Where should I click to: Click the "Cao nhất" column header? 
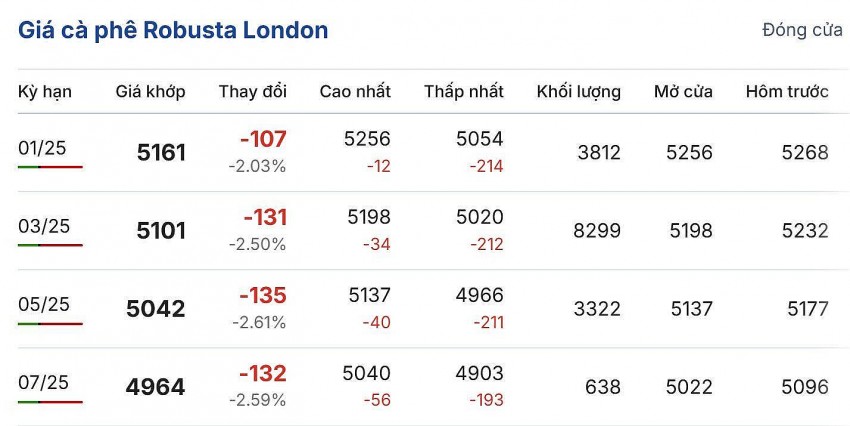point(355,92)
